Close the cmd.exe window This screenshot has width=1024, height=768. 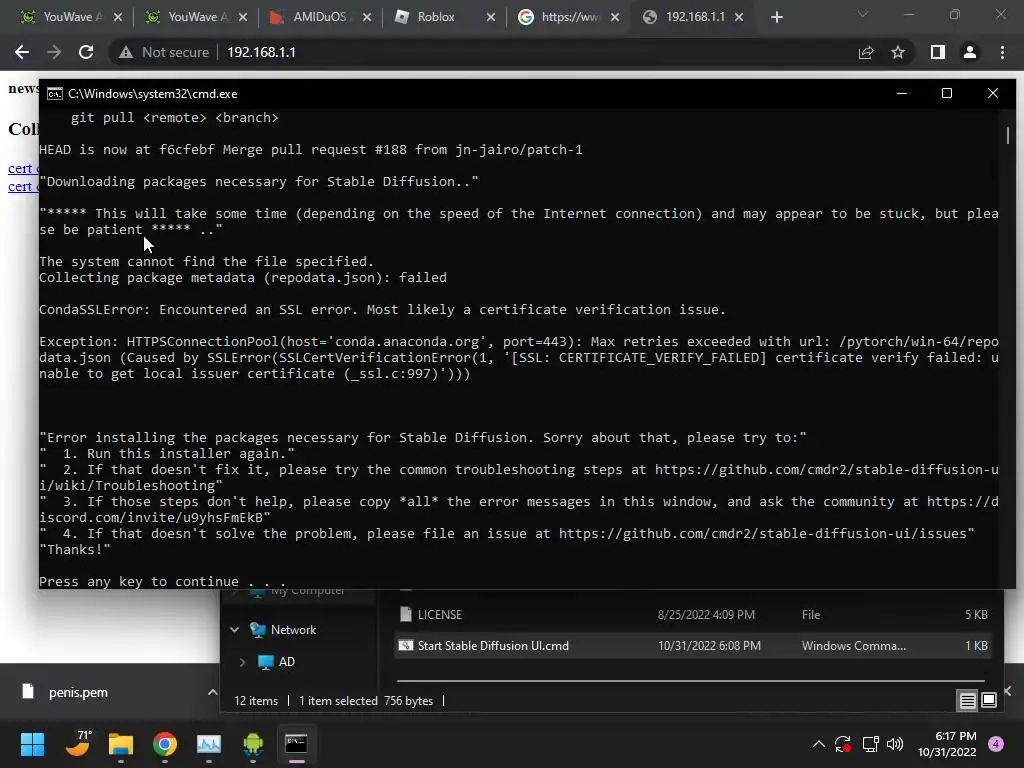click(x=993, y=93)
